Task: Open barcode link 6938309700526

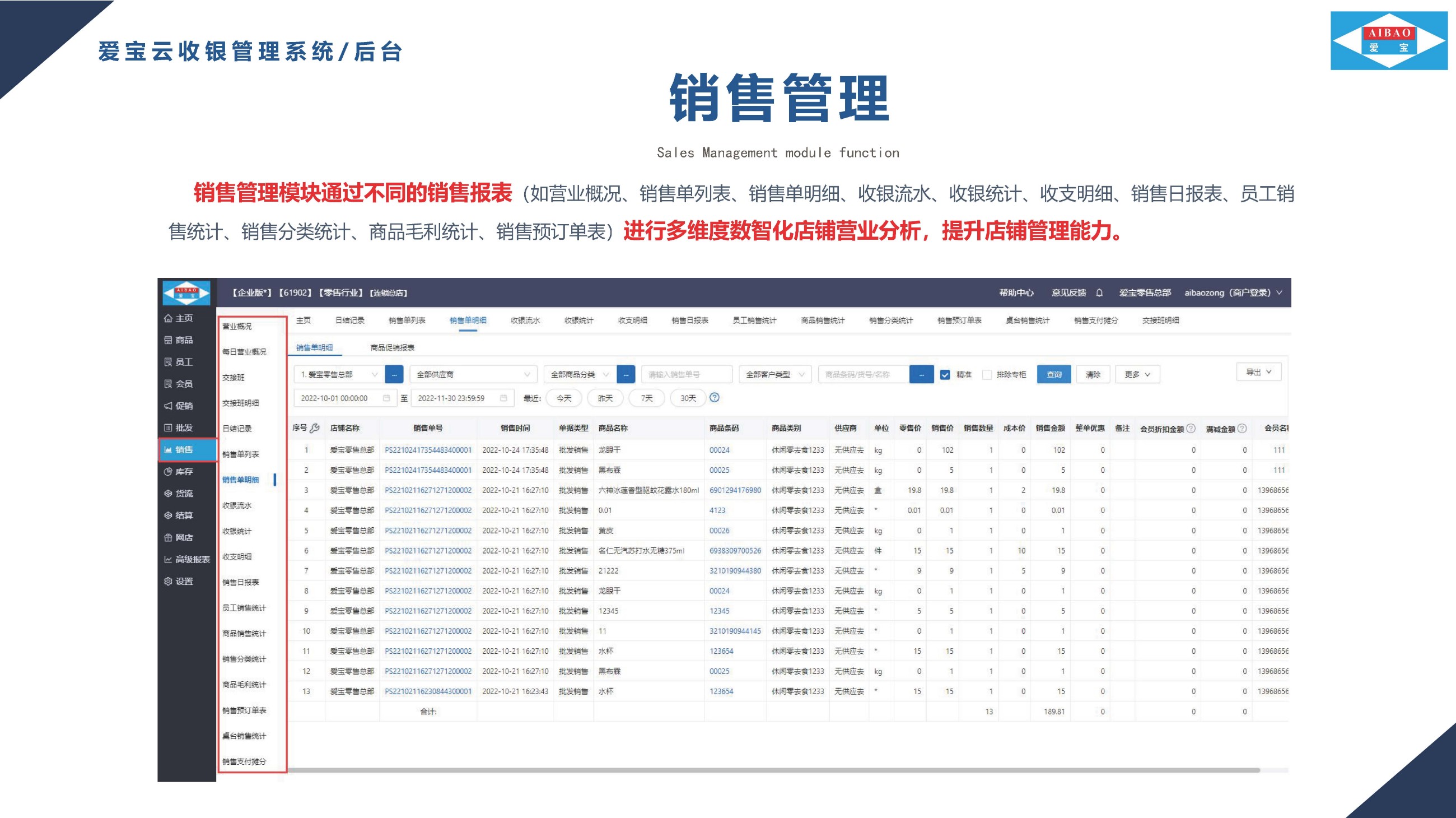Action: (x=735, y=551)
